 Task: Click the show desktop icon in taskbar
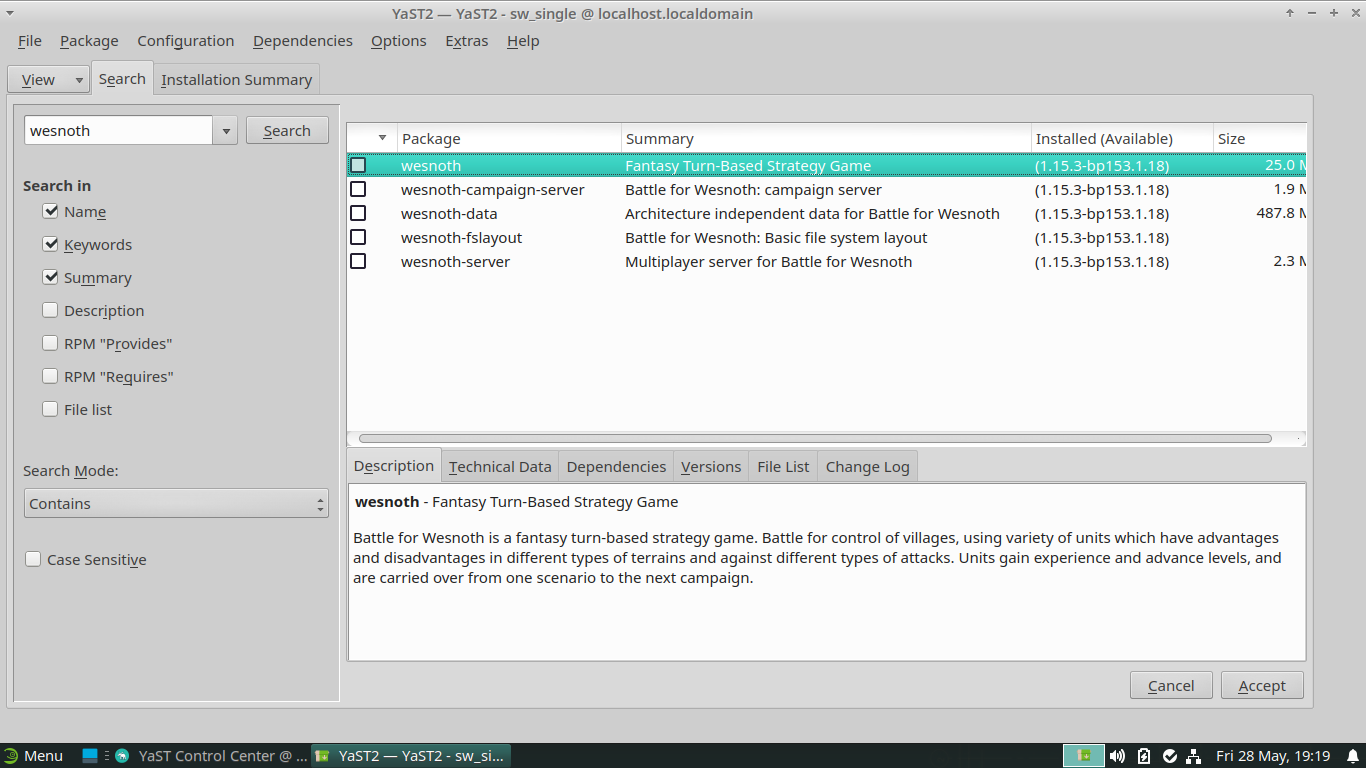[x=90, y=756]
